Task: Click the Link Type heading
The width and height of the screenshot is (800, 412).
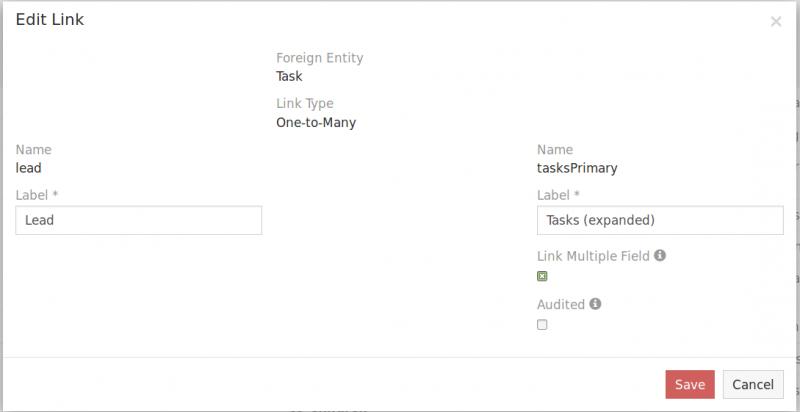Action: [304, 104]
